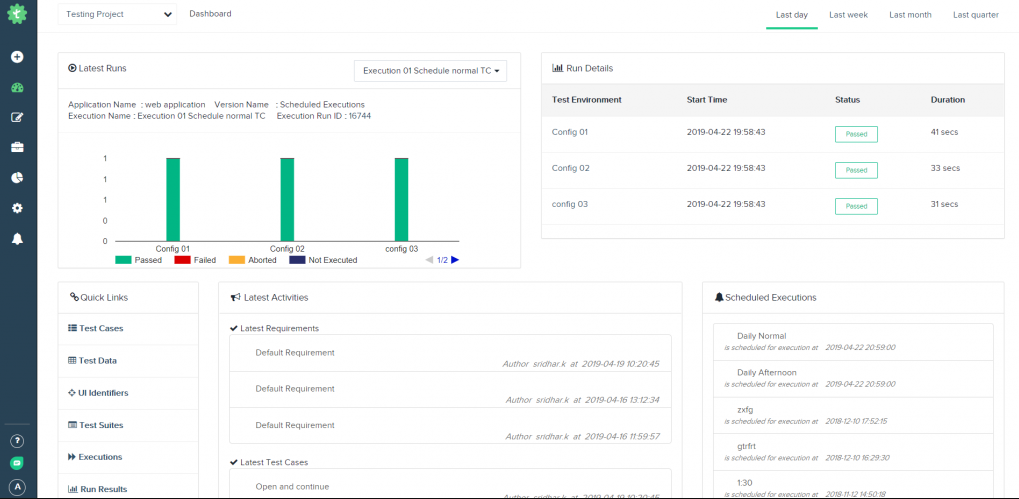Open the Daily Normal scheduled execution
This screenshot has height=499, width=1019.
point(853,342)
